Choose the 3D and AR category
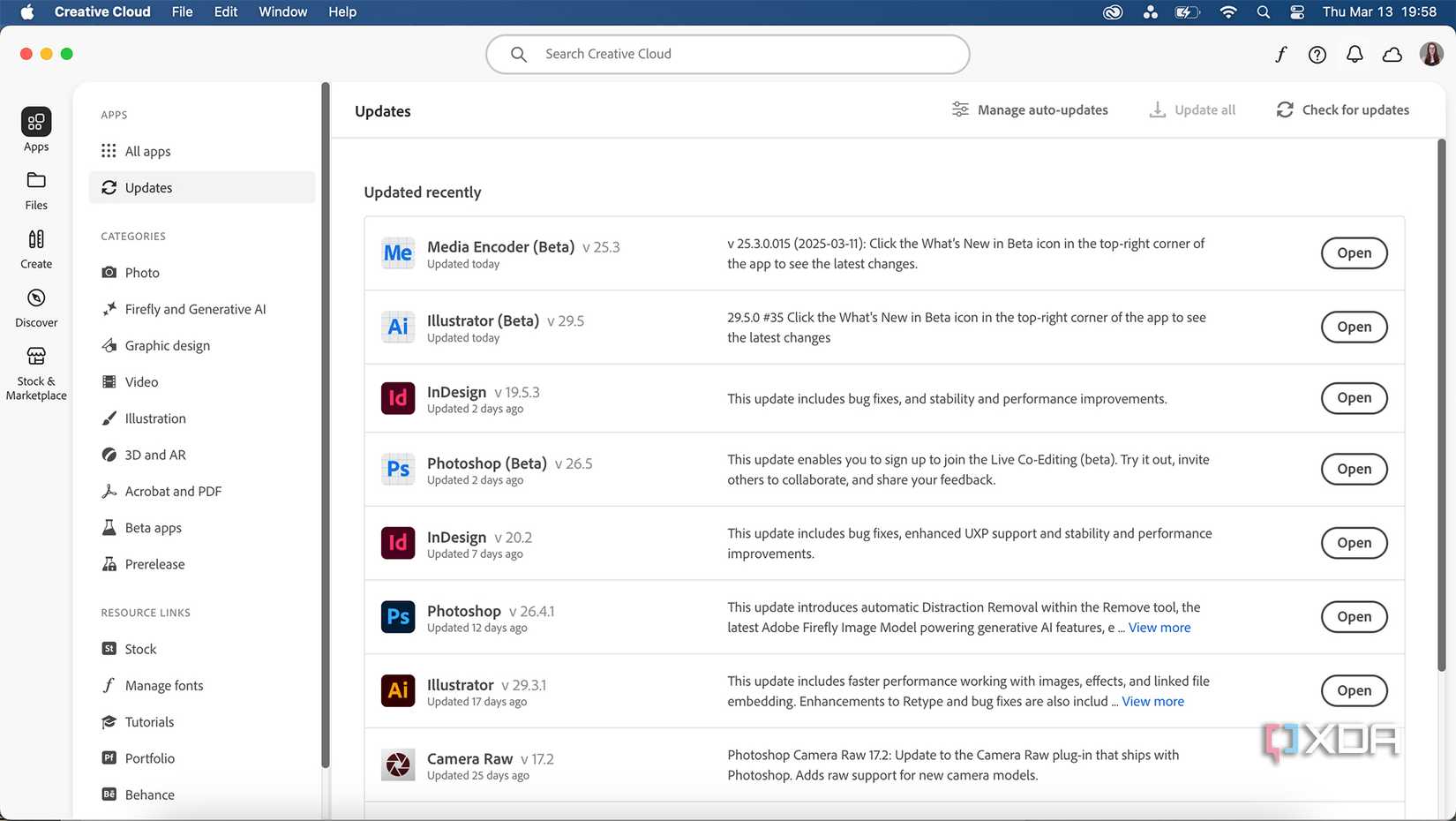 [202, 455]
